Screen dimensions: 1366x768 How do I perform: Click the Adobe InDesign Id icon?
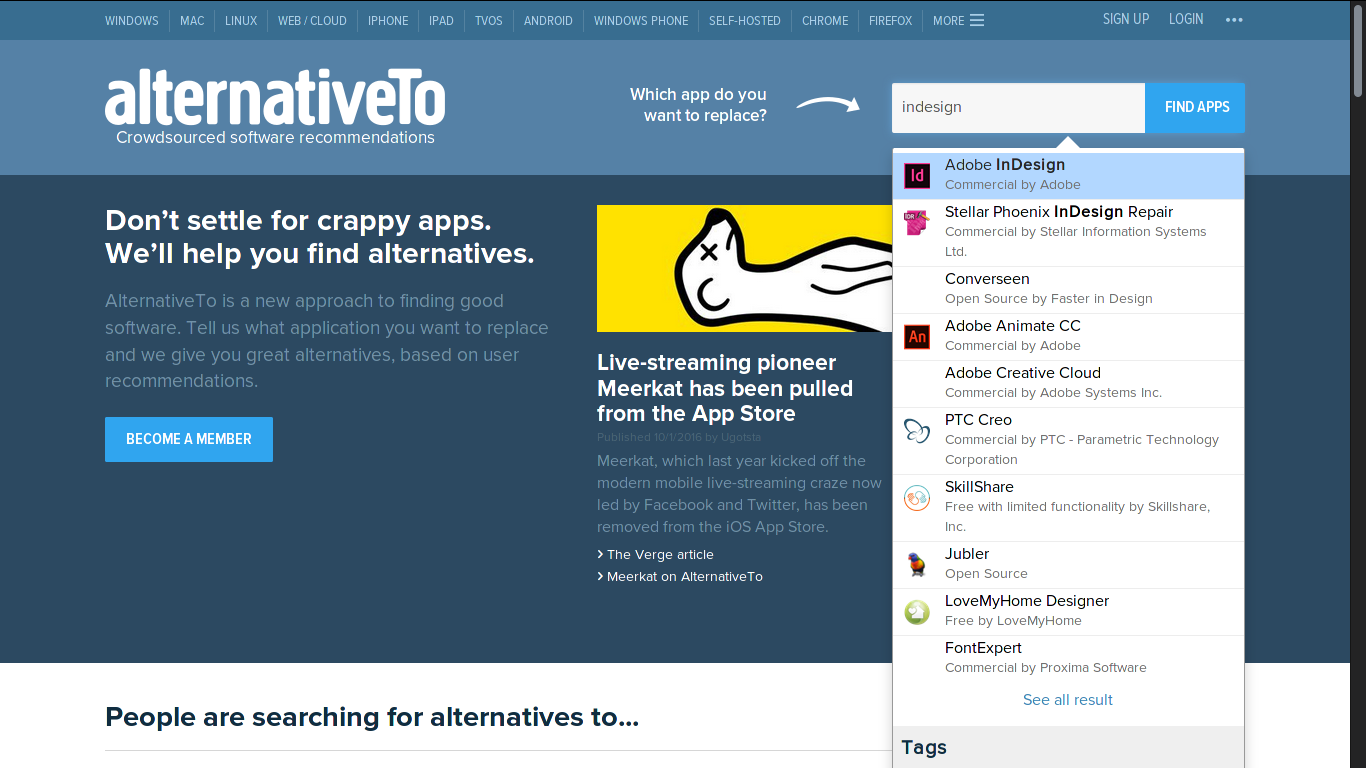click(x=917, y=176)
